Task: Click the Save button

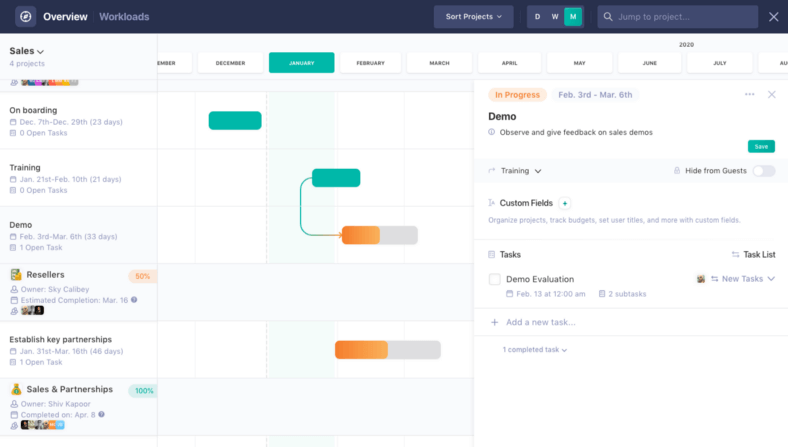Action: tap(761, 146)
